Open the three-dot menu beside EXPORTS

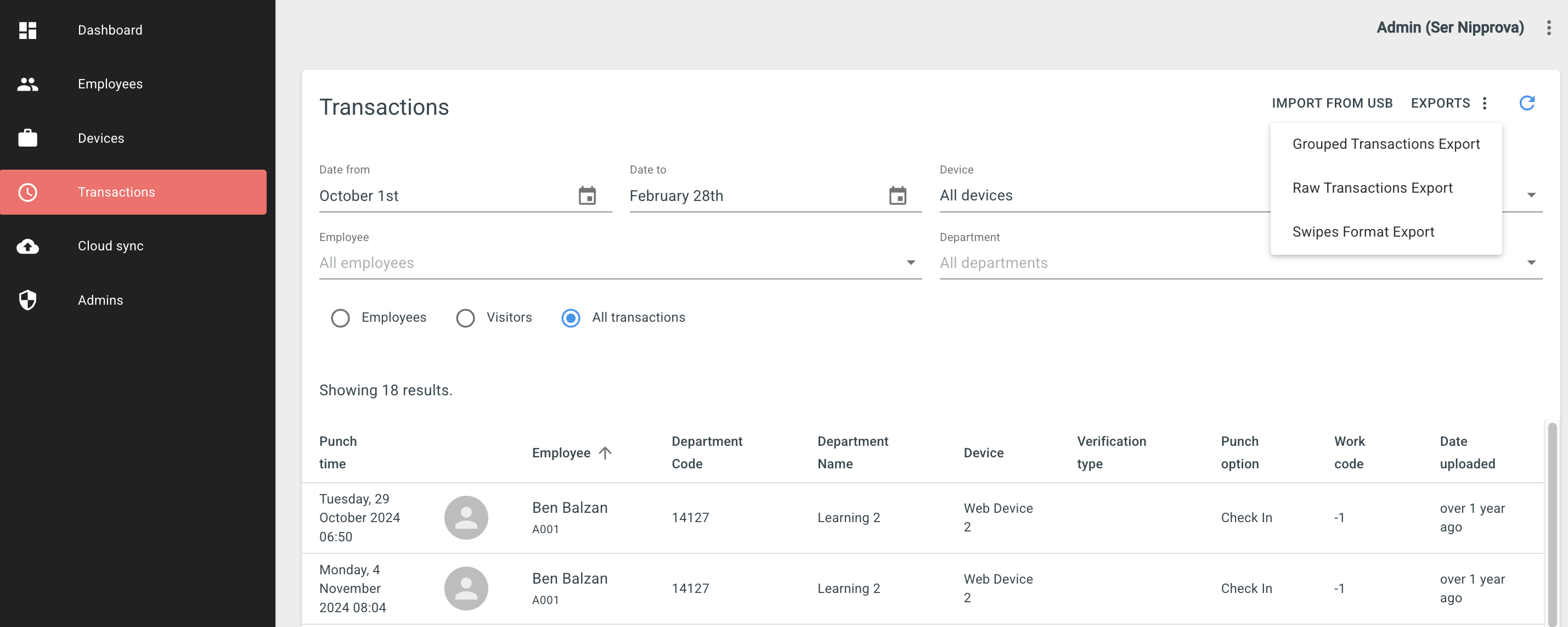[x=1485, y=103]
